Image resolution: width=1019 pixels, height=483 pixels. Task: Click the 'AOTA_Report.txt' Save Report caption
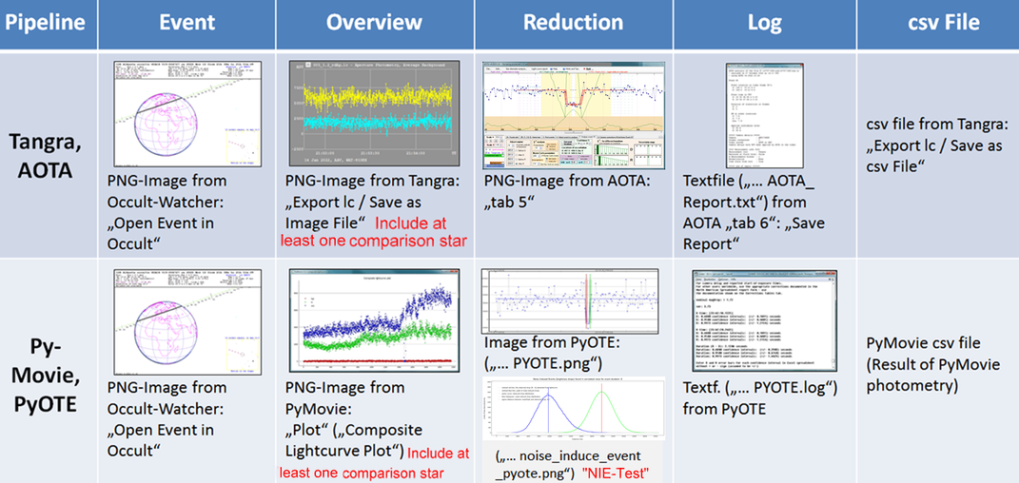click(x=755, y=213)
